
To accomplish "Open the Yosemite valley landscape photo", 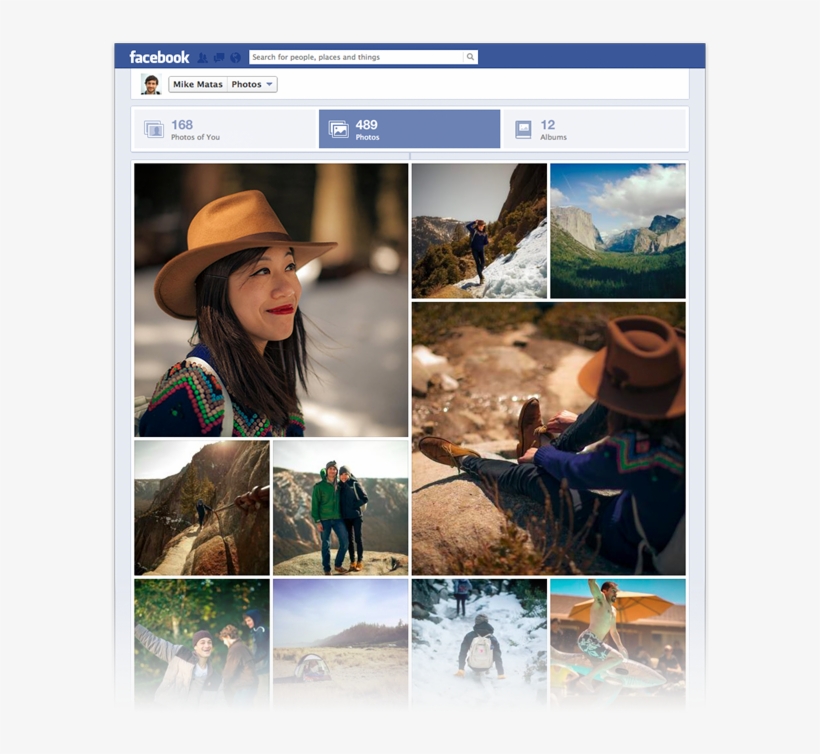I will coord(617,231).
